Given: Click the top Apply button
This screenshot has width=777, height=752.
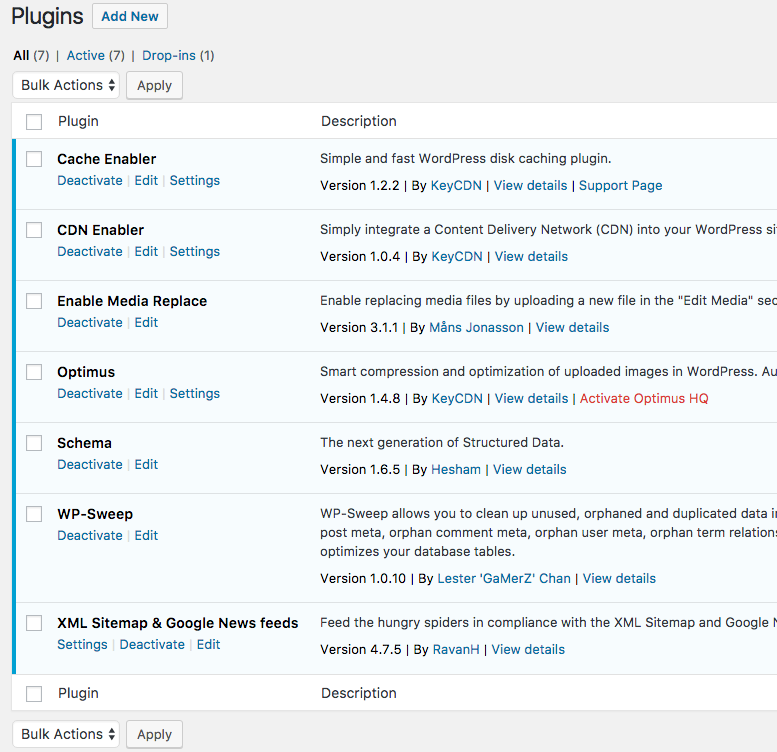Looking at the screenshot, I should [x=155, y=85].
